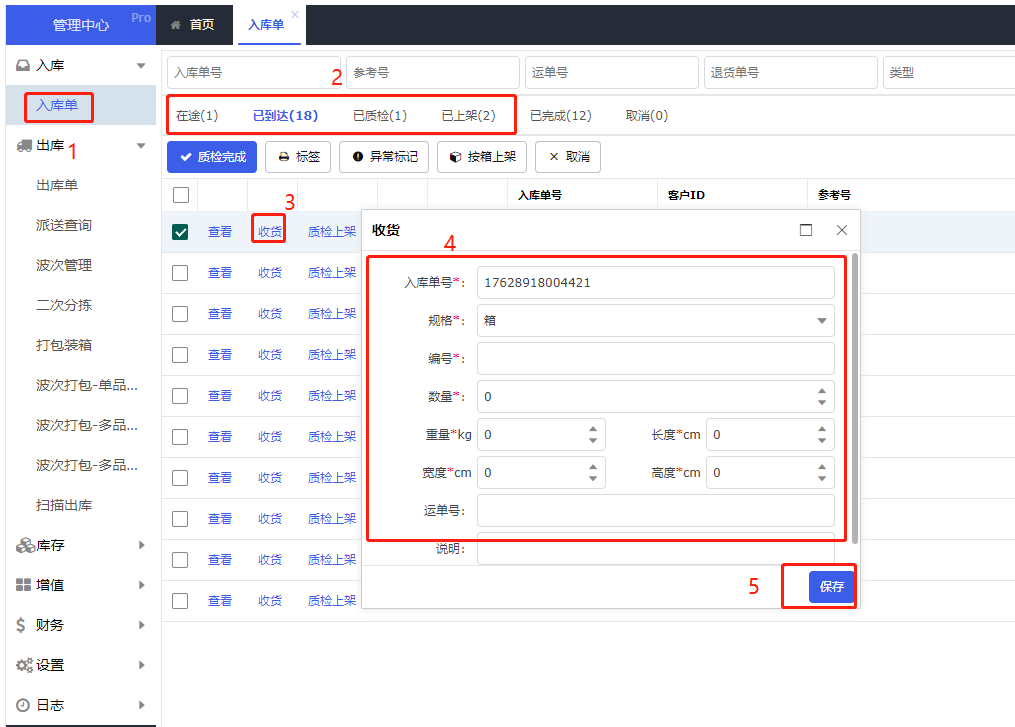
Task: Click the inbox tray icon beside 入库
Action: [23, 65]
